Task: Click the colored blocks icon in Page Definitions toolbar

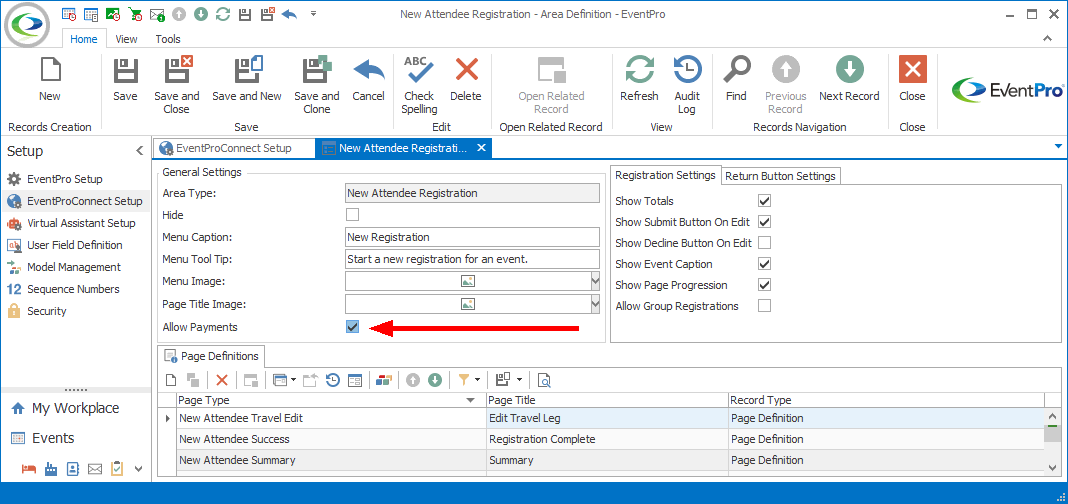Action: click(383, 380)
